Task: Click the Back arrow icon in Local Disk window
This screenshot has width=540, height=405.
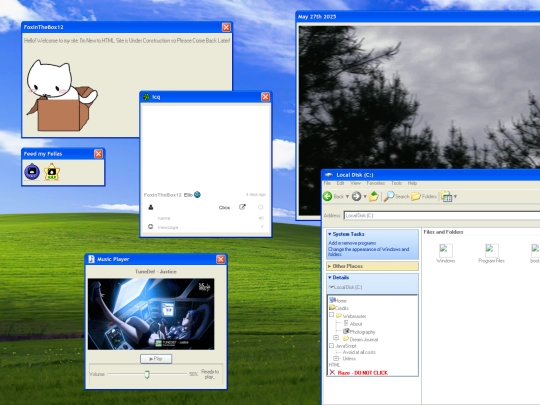Action: [x=328, y=196]
